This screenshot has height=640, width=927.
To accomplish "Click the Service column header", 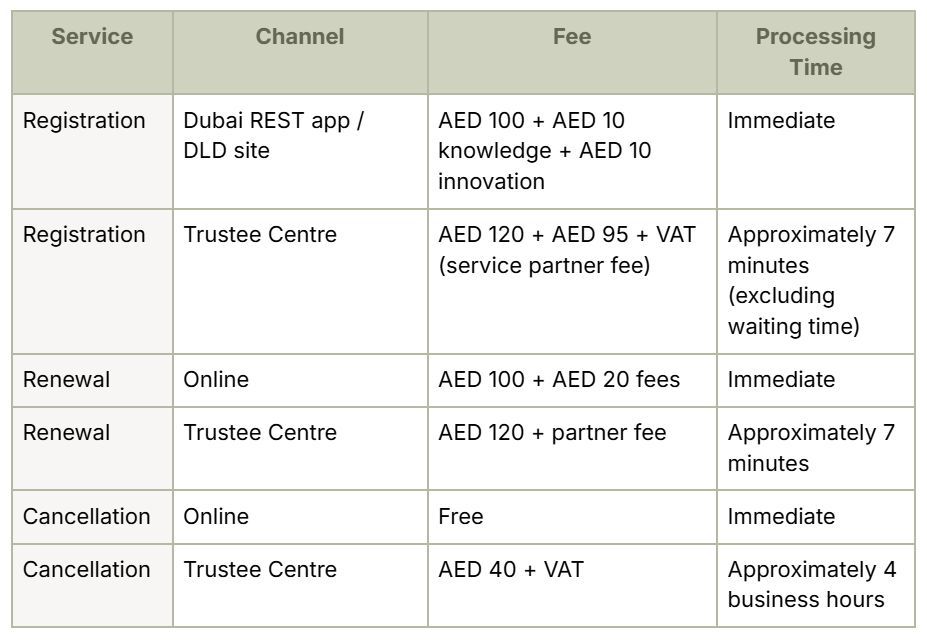I will point(92,37).
